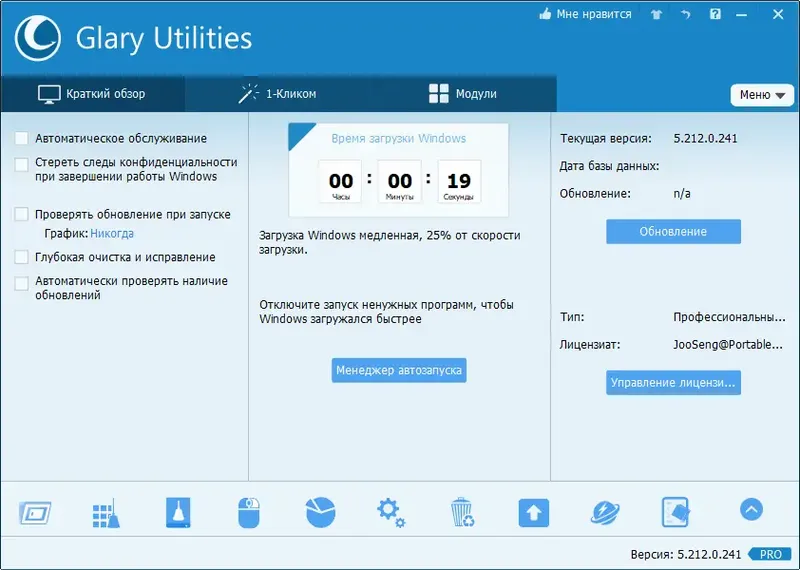Close the Glary Utilities window
The image size is (800, 570).
778,14
